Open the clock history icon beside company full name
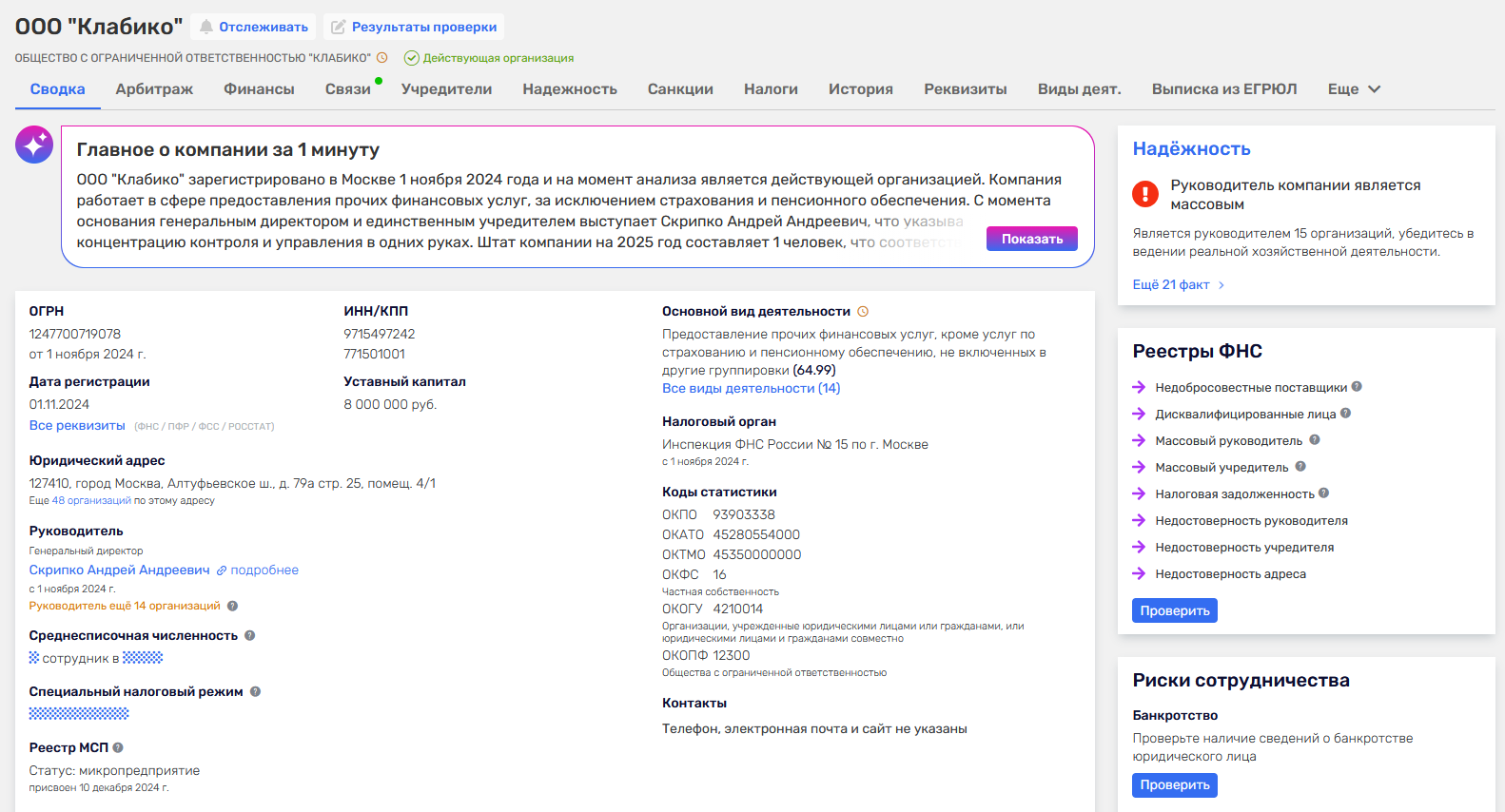1505x812 pixels. coord(382,58)
